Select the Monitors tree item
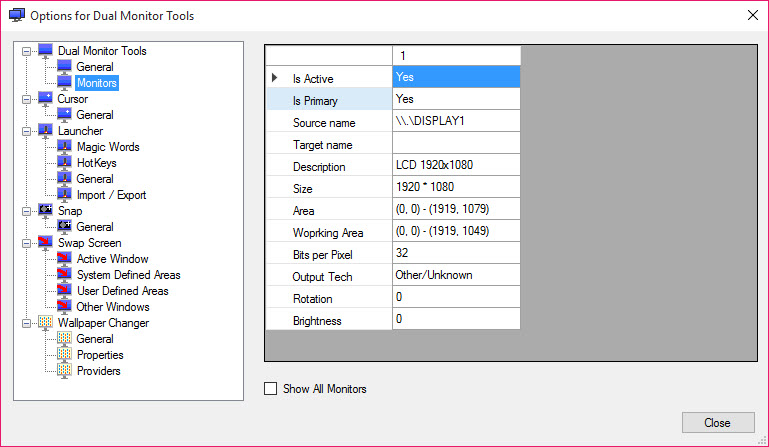Screen dimensions: 769x447 [x=97, y=83]
